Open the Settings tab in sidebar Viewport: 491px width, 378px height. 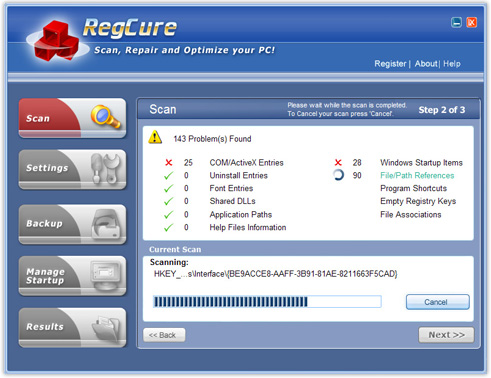[72, 169]
